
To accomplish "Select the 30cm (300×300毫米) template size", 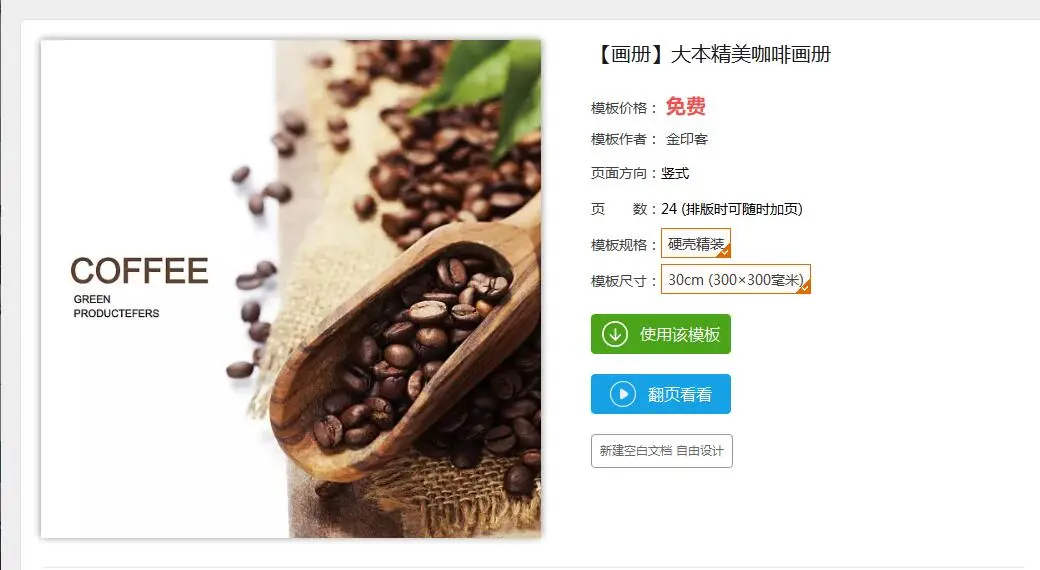I will coord(736,279).
